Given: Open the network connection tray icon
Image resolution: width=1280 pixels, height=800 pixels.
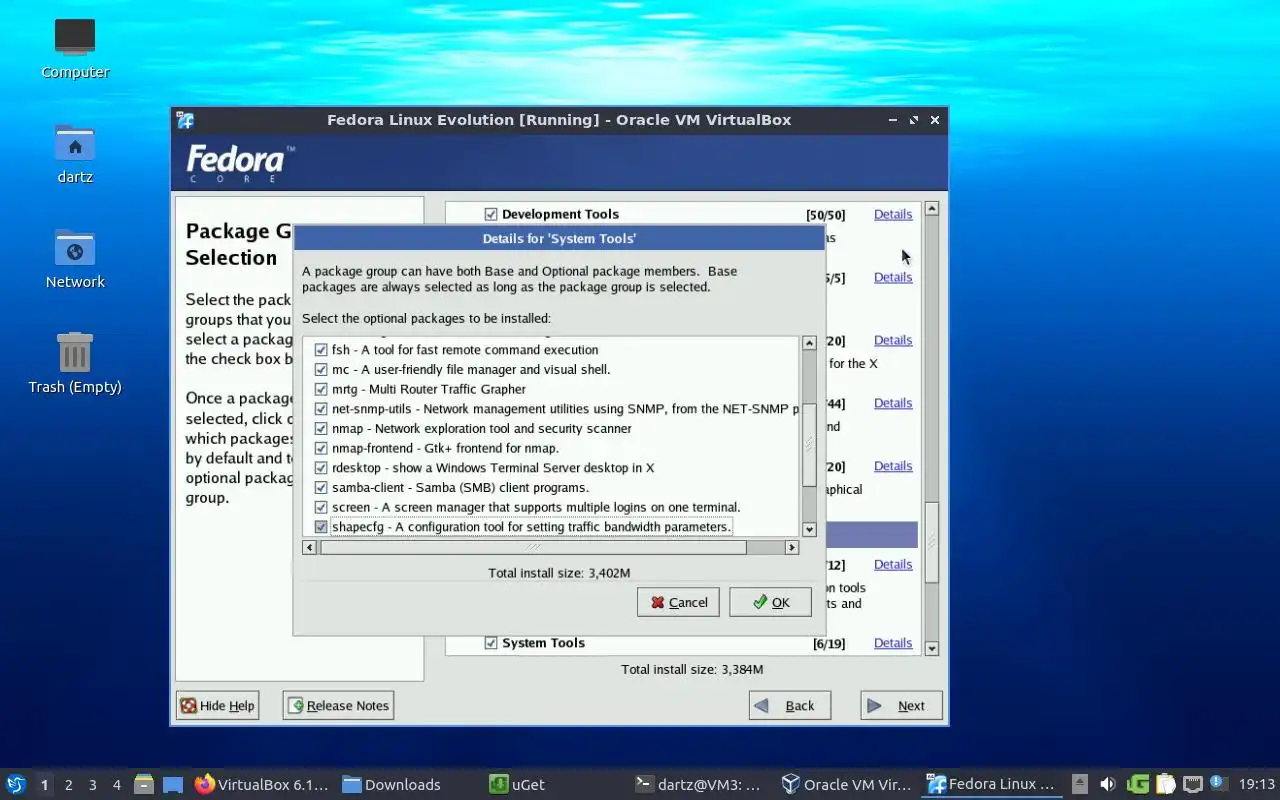Looking at the screenshot, I should (1192, 785).
